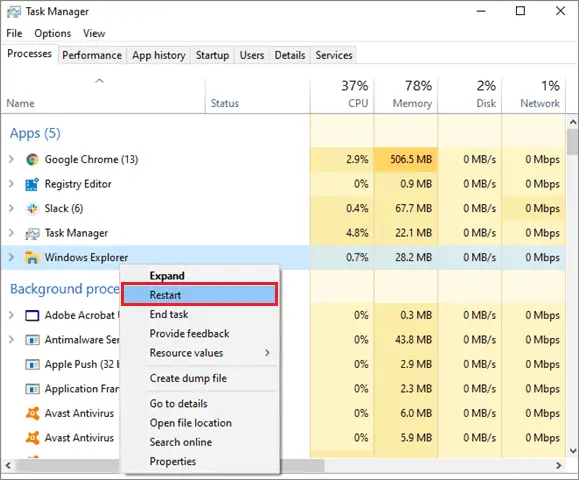
Task: Switch to the Startup tab
Action: pyautogui.click(x=212, y=55)
